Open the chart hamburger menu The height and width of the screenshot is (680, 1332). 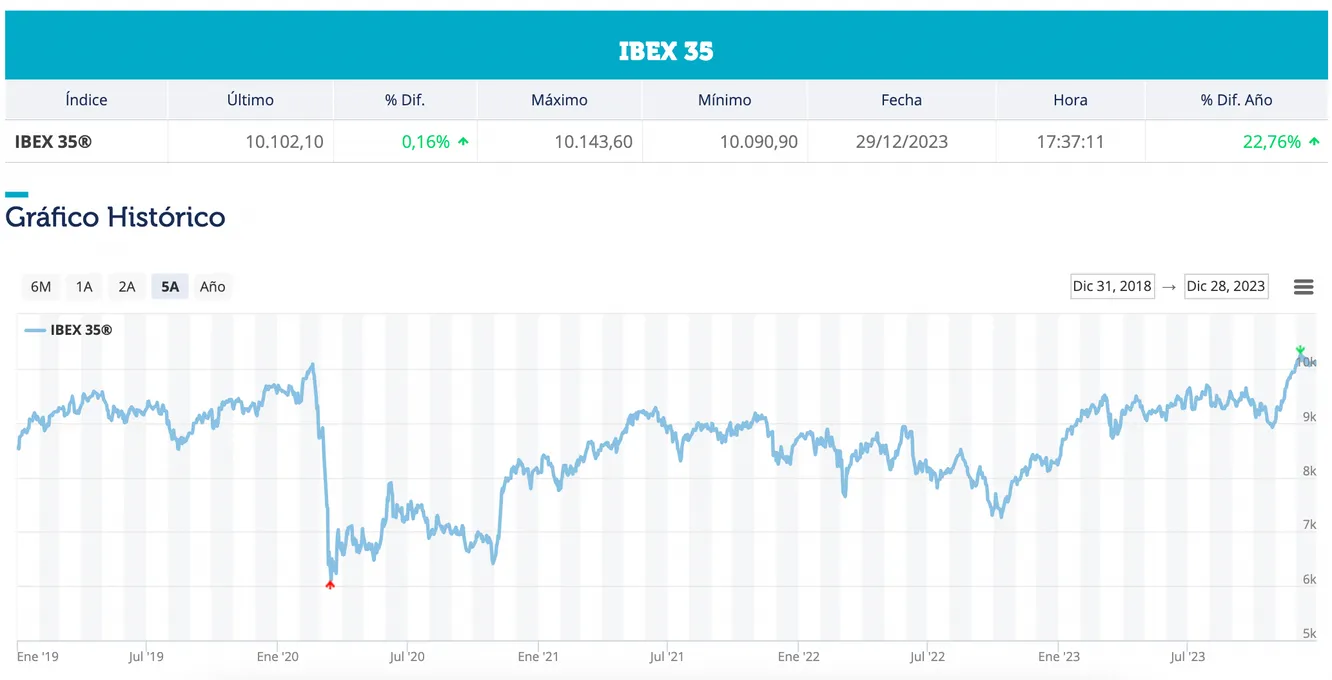tap(1303, 287)
